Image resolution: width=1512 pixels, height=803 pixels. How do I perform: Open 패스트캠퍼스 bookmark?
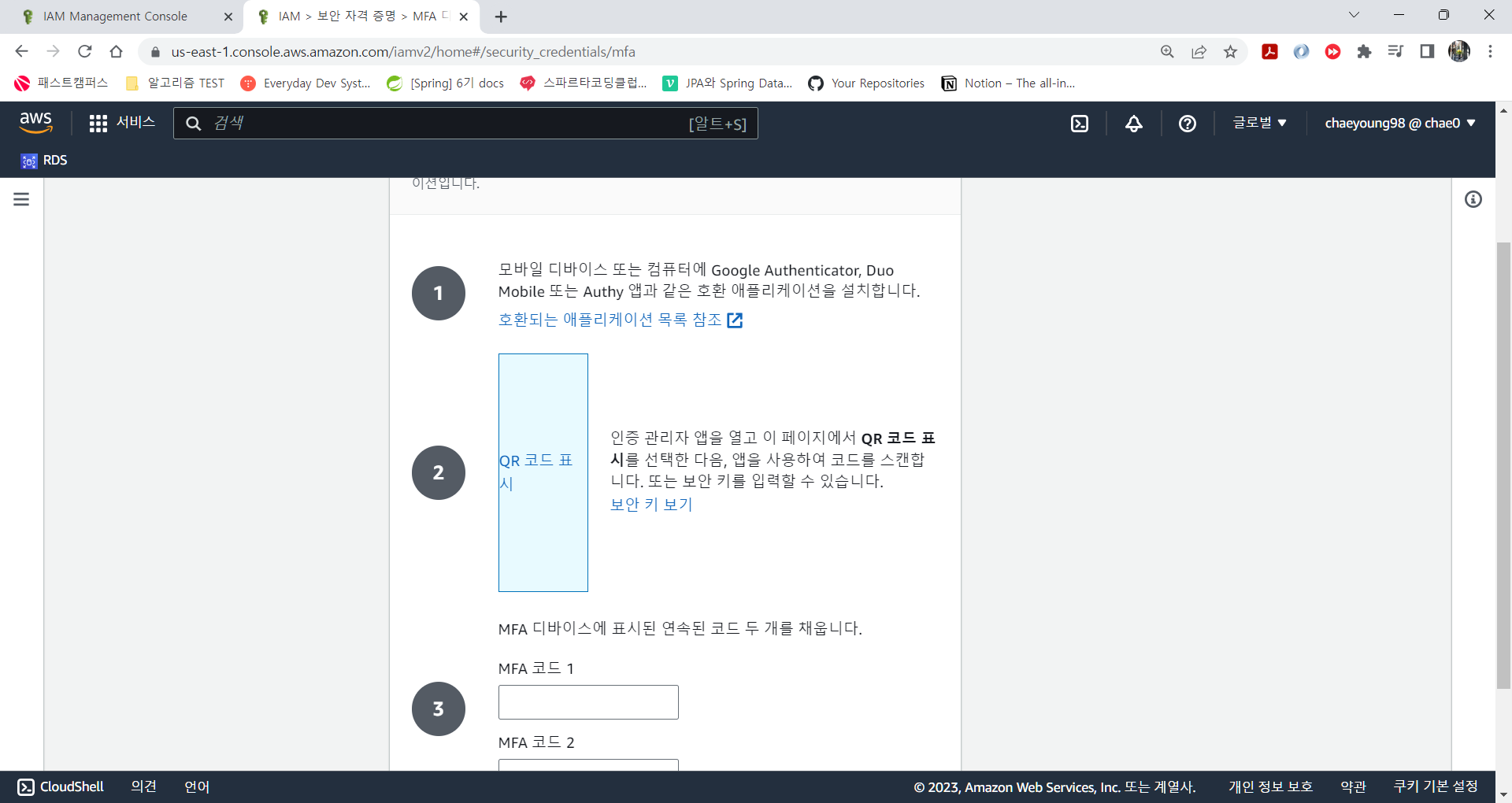[61, 83]
